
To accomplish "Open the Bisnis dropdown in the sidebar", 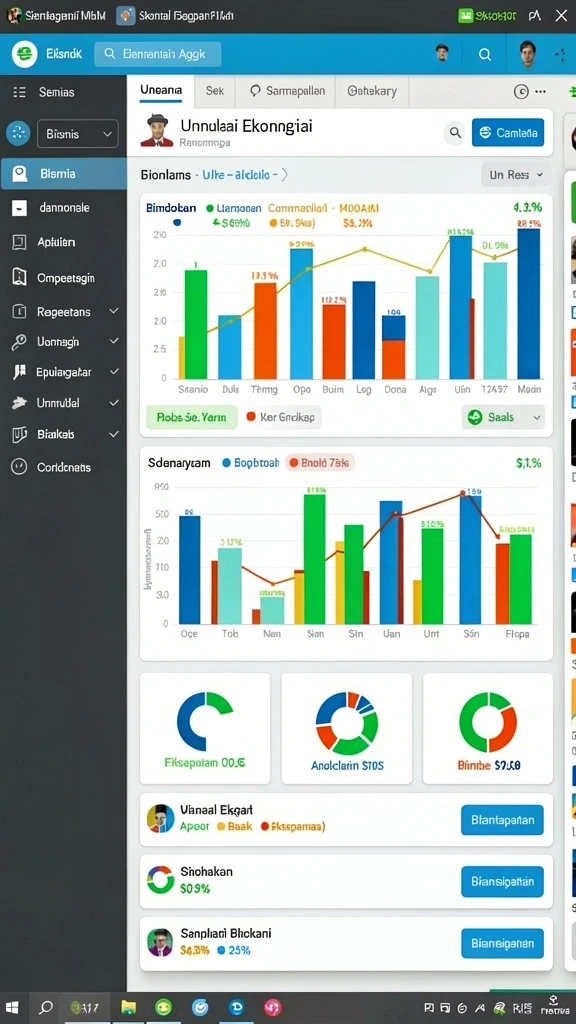I will point(78,134).
